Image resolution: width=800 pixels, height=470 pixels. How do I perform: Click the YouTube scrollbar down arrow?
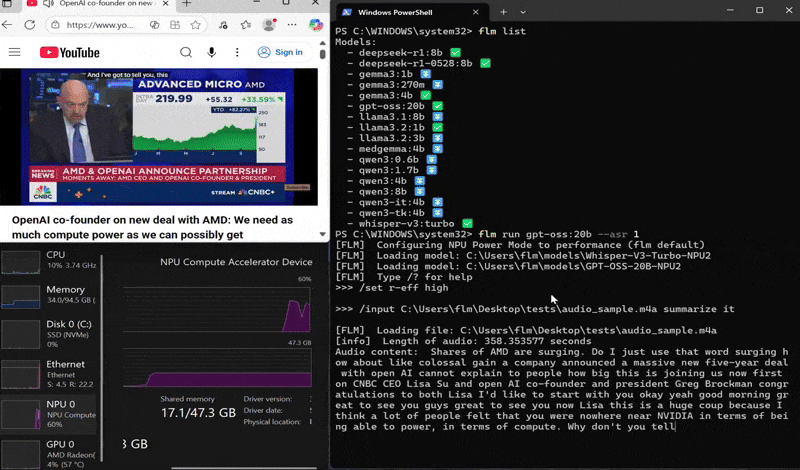point(322,234)
